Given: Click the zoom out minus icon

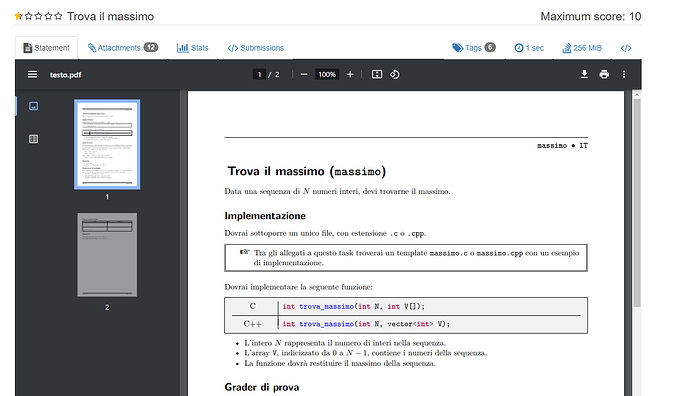Looking at the screenshot, I should coord(304,74).
